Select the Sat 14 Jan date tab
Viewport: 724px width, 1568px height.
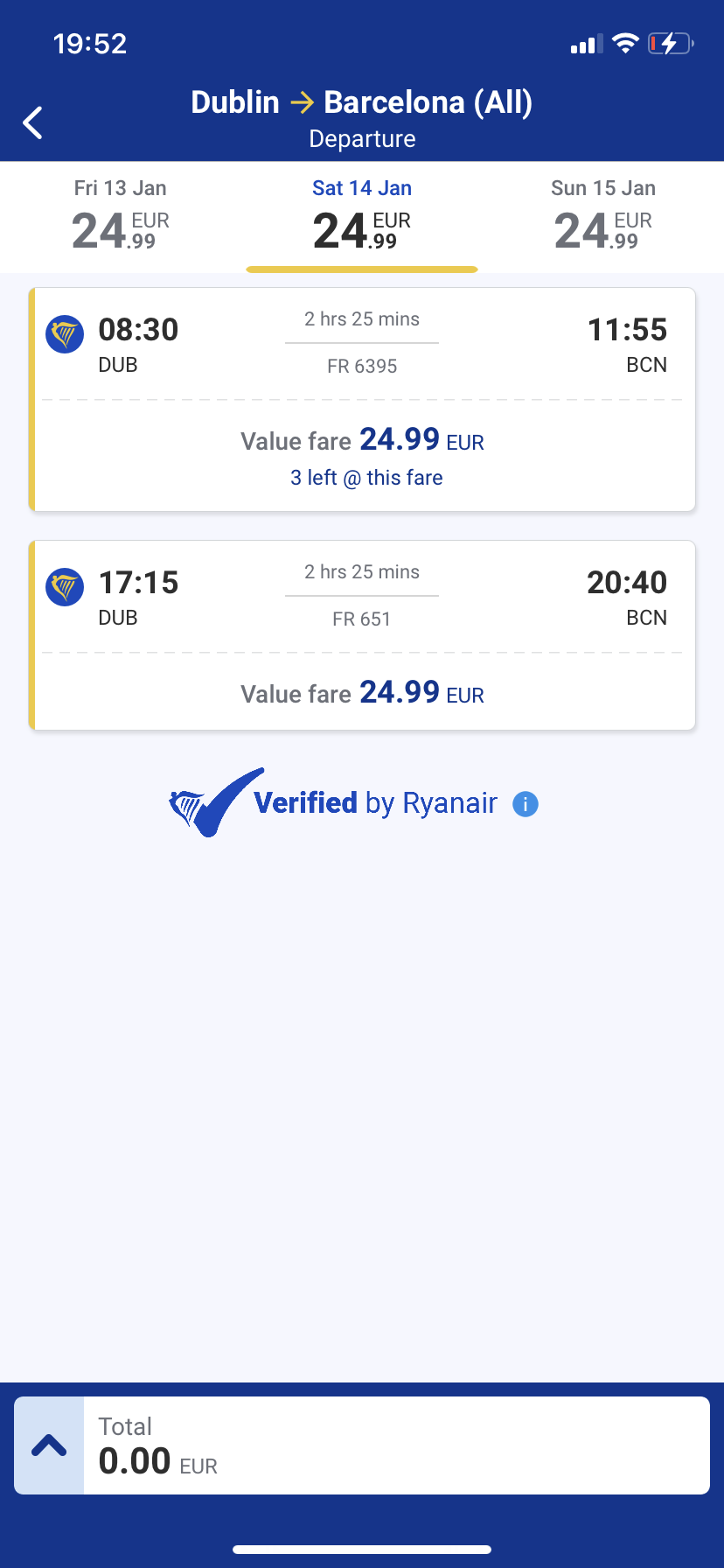(x=362, y=217)
